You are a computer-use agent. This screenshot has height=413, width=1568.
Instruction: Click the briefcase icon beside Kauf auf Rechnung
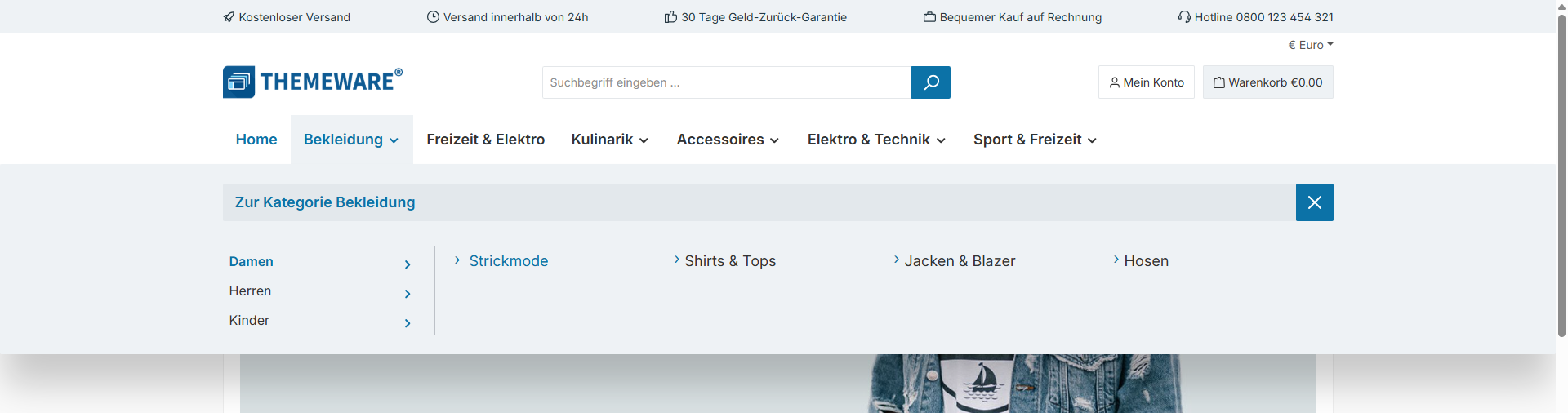click(x=929, y=17)
